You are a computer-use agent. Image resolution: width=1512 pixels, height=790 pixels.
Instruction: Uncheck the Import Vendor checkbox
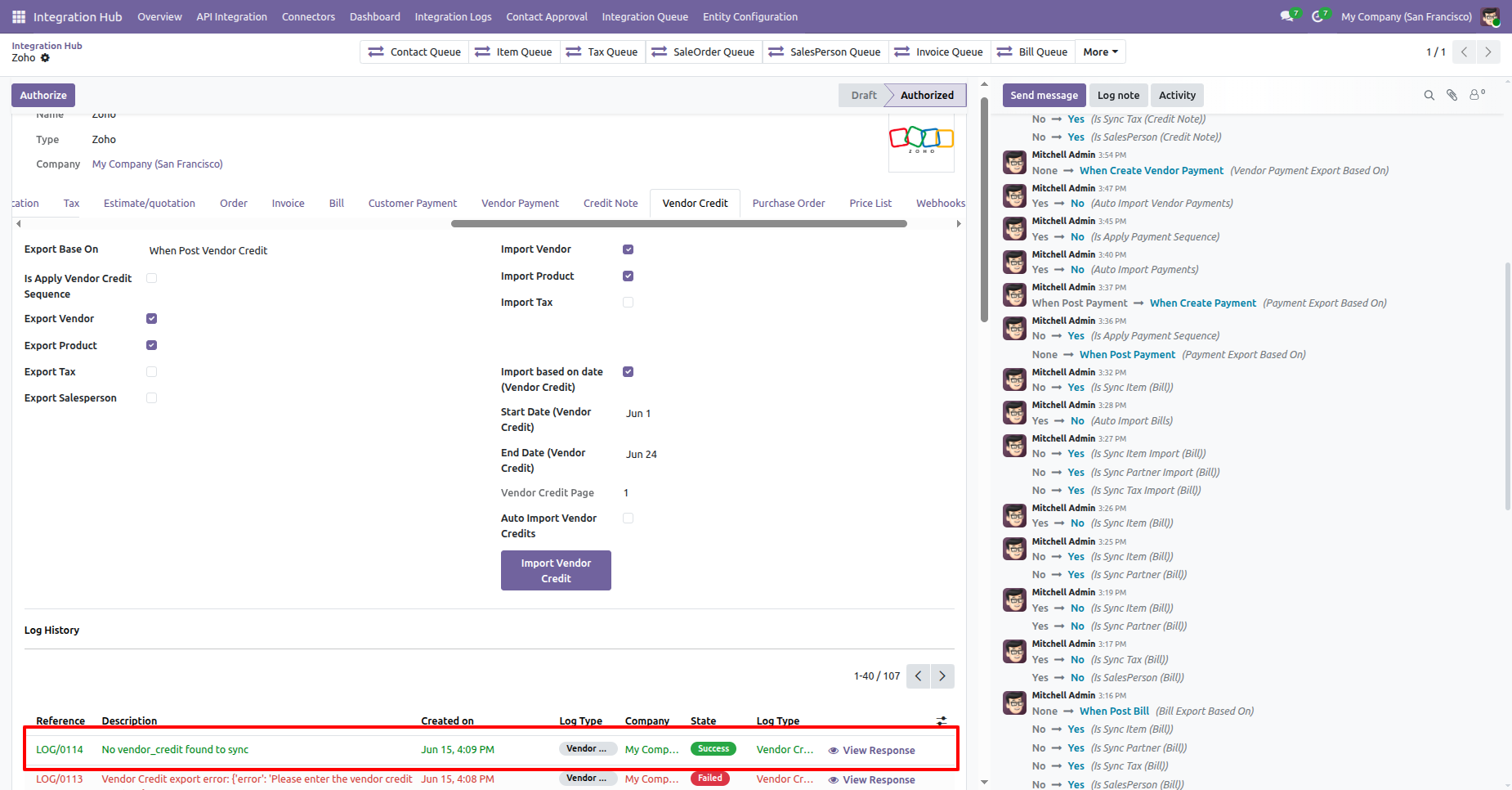628,249
